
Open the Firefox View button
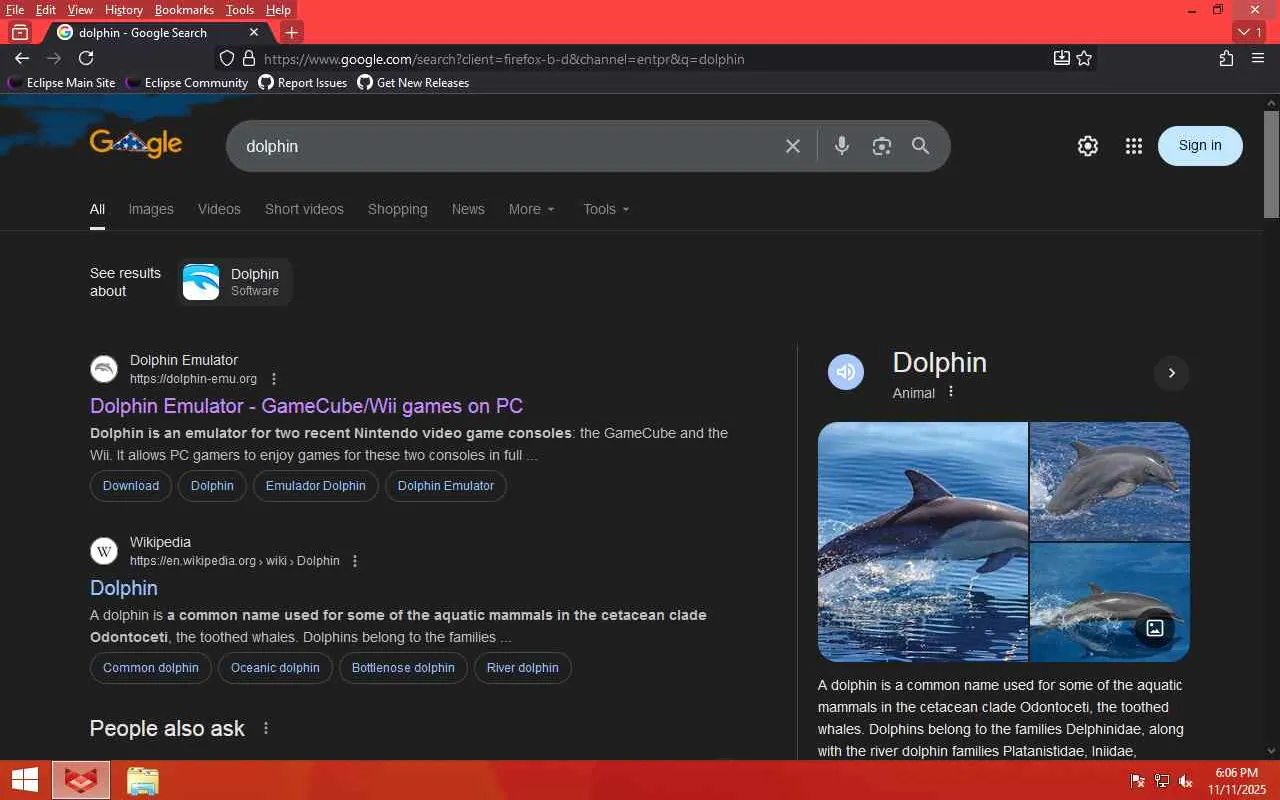pos(20,32)
